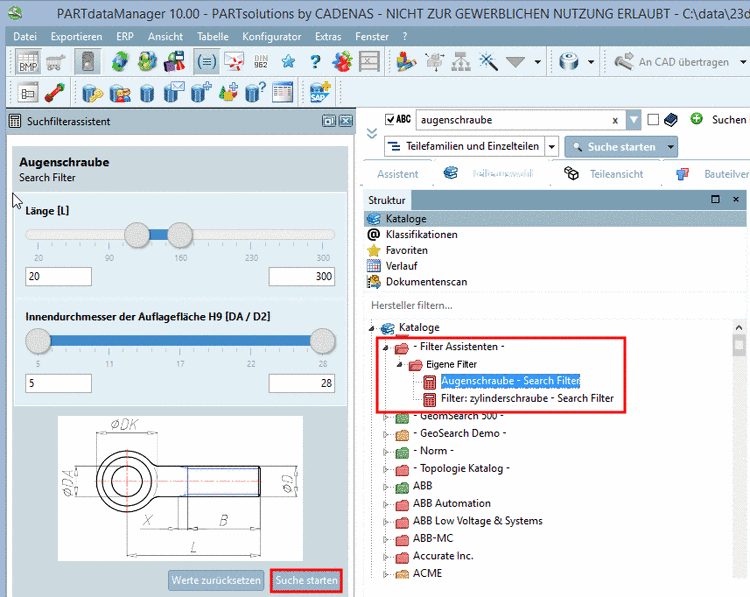Click the shopping cart toolbar icon

coord(55,63)
